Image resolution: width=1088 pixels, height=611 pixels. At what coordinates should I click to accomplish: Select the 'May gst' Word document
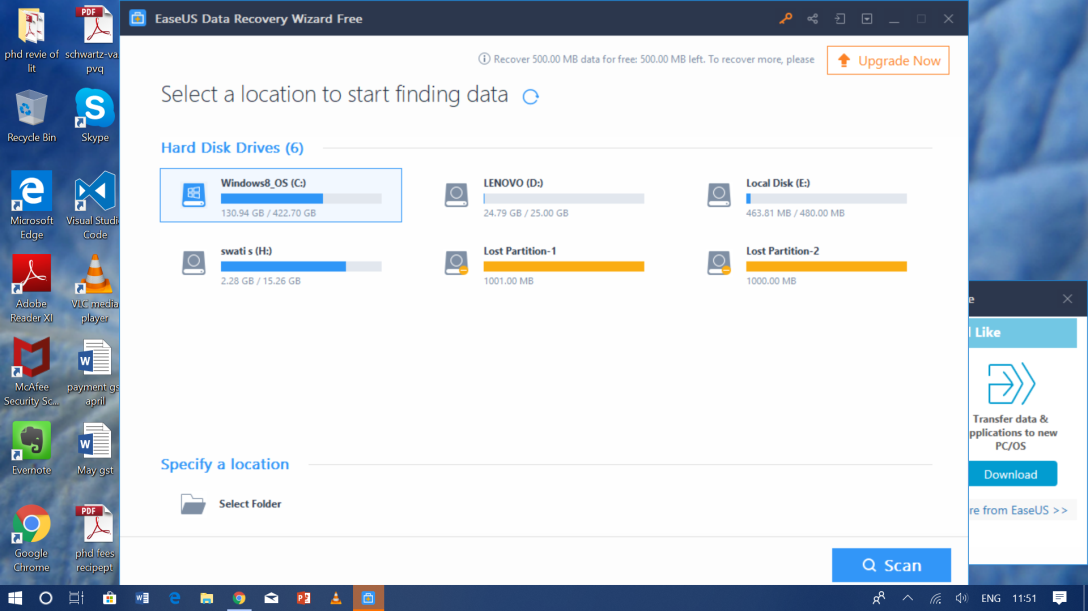(95, 449)
